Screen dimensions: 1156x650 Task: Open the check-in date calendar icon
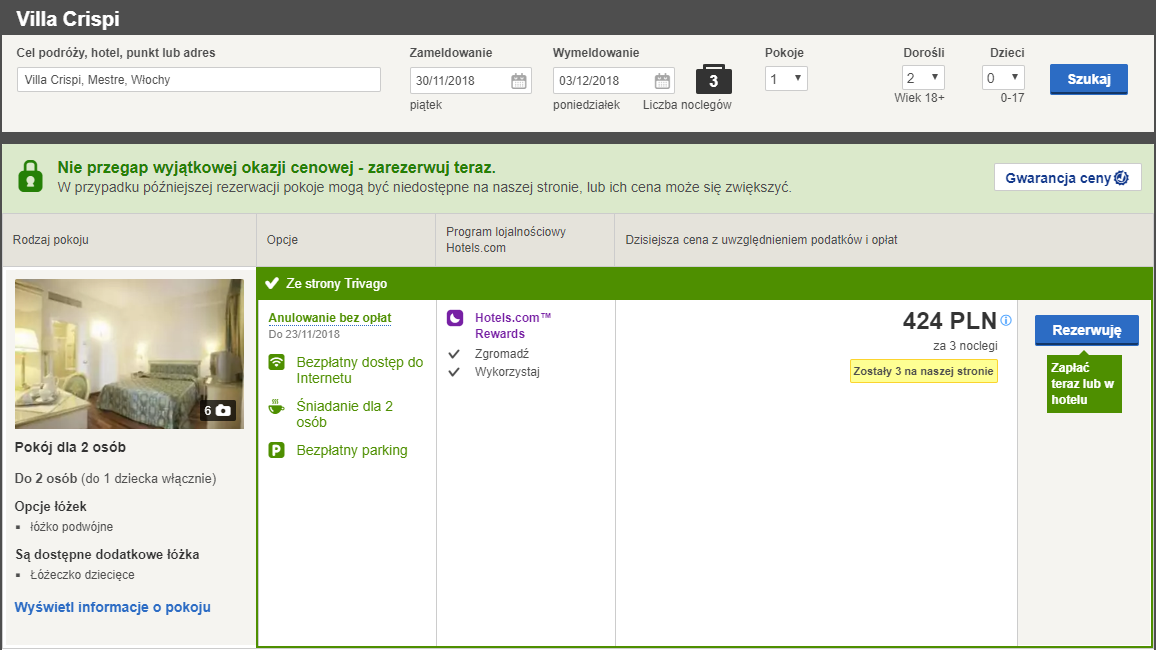click(519, 80)
